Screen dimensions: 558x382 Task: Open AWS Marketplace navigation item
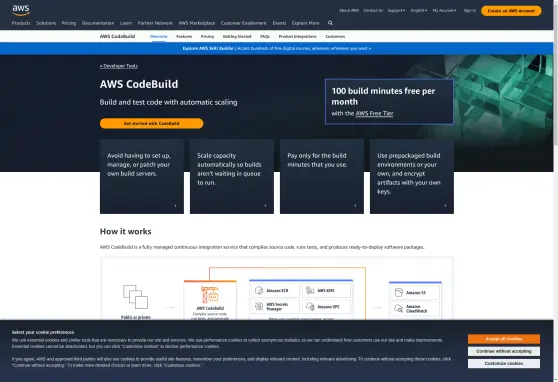[x=197, y=23]
